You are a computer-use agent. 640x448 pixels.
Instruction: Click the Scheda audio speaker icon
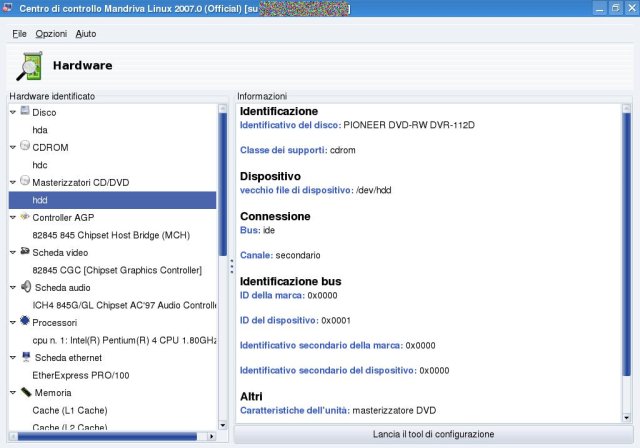pyautogui.click(x=25, y=286)
